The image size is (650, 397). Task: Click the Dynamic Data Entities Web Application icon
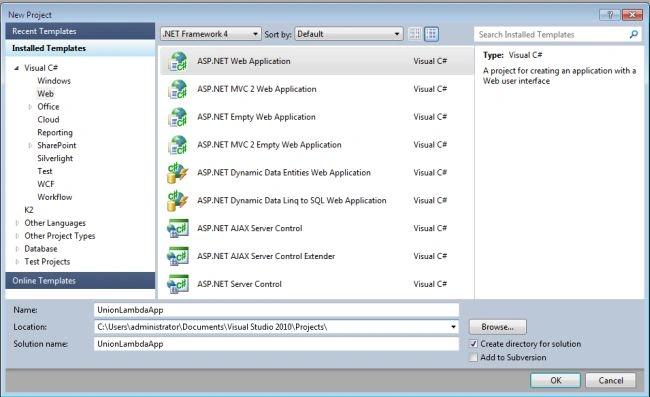[178, 172]
